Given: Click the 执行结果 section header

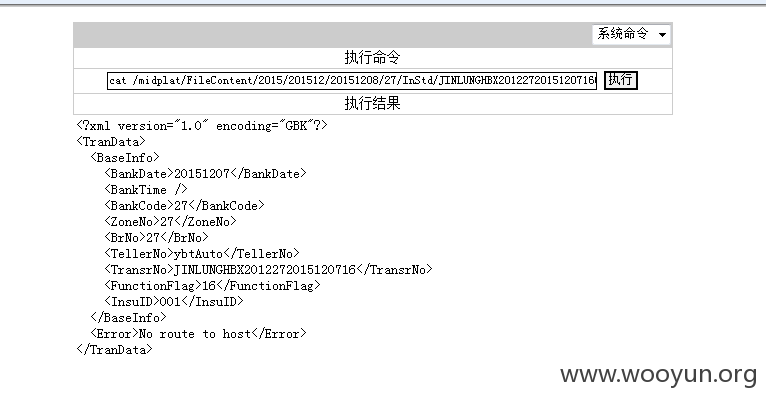Looking at the screenshot, I should pos(372,103).
